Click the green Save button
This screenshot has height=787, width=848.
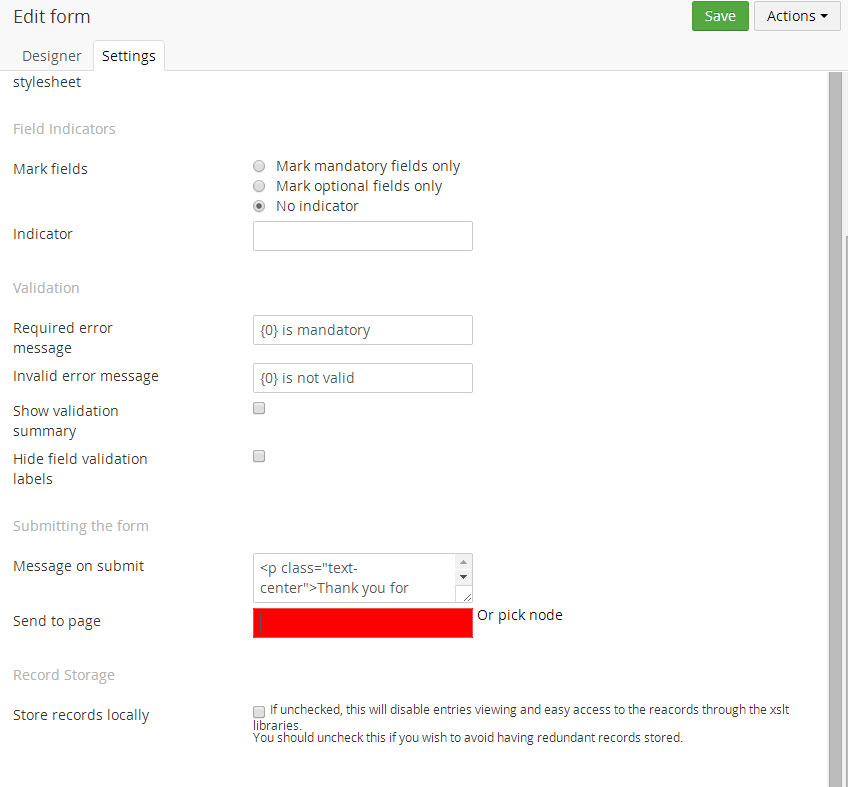[720, 16]
